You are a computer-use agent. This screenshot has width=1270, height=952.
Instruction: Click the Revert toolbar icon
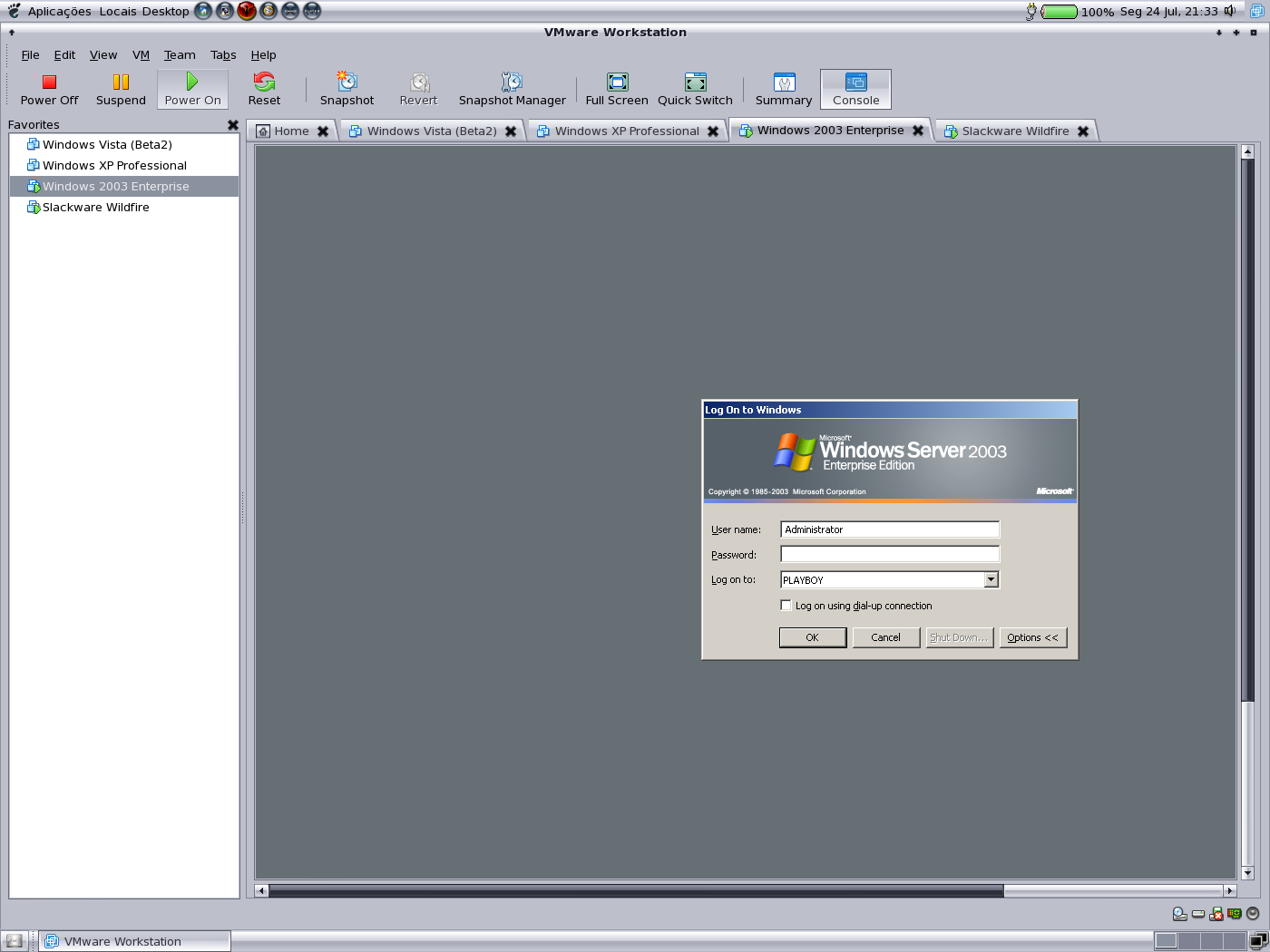coord(418,90)
